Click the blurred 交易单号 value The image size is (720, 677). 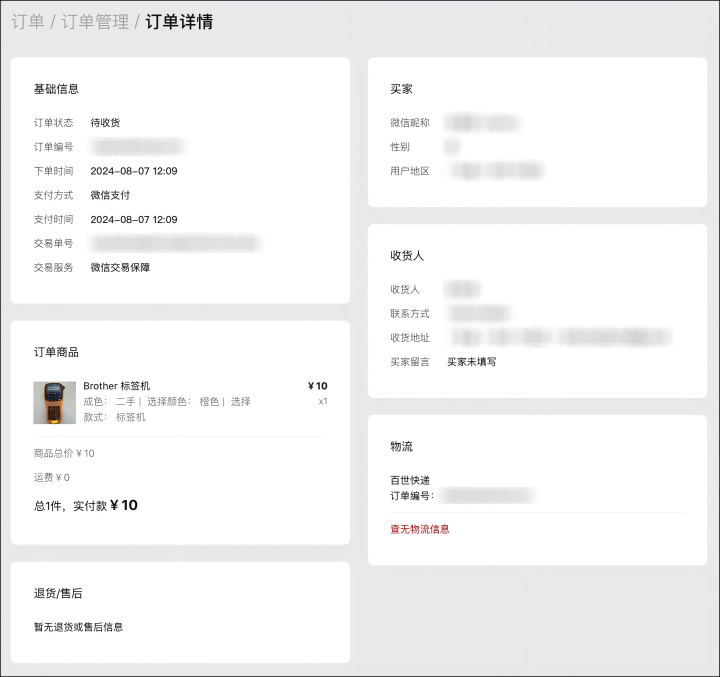point(174,243)
